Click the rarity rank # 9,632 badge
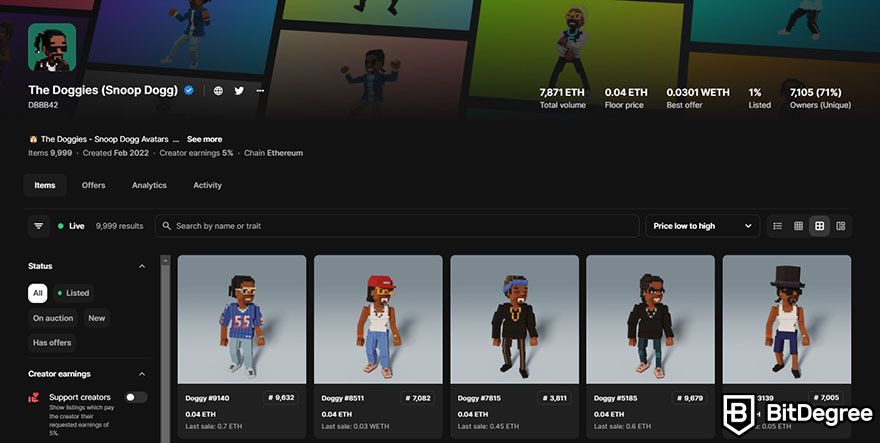Image resolution: width=880 pixels, height=443 pixels. tap(281, 398)
